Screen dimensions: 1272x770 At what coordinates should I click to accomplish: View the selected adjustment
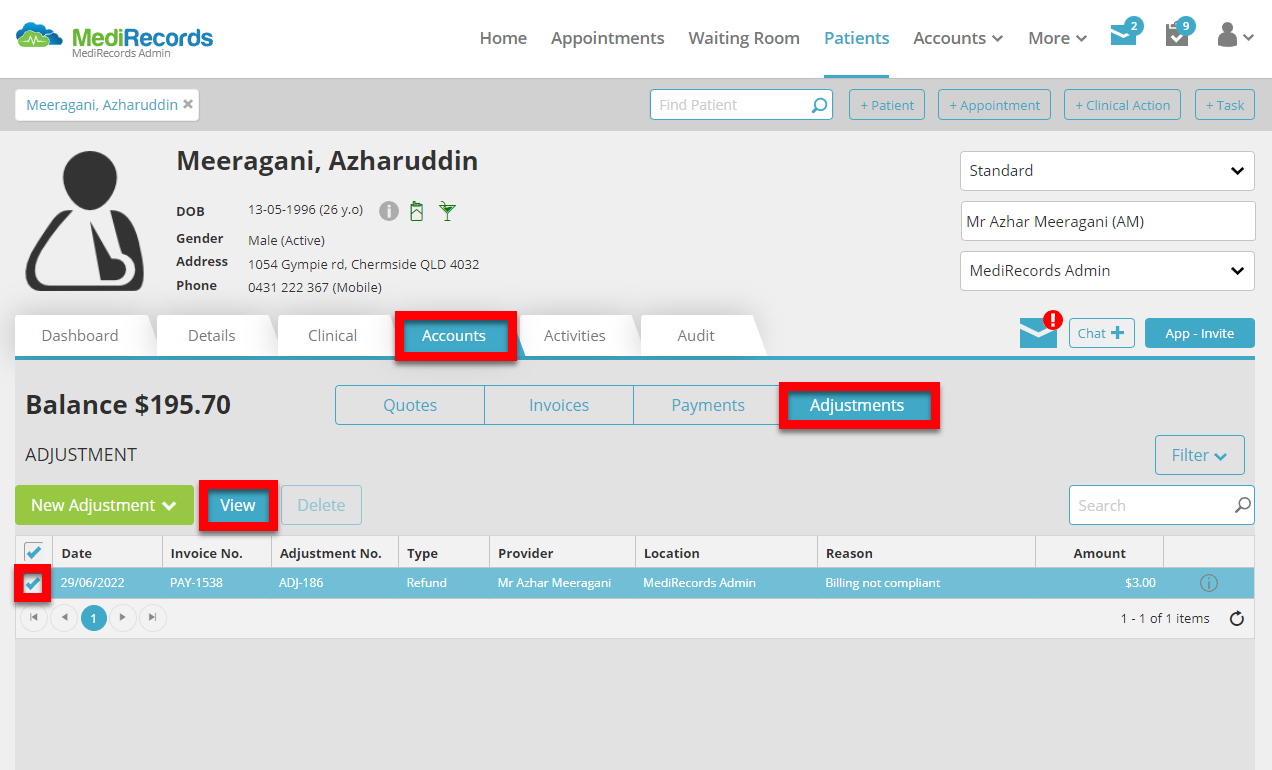pyautogui.click(x=238, y=505)
